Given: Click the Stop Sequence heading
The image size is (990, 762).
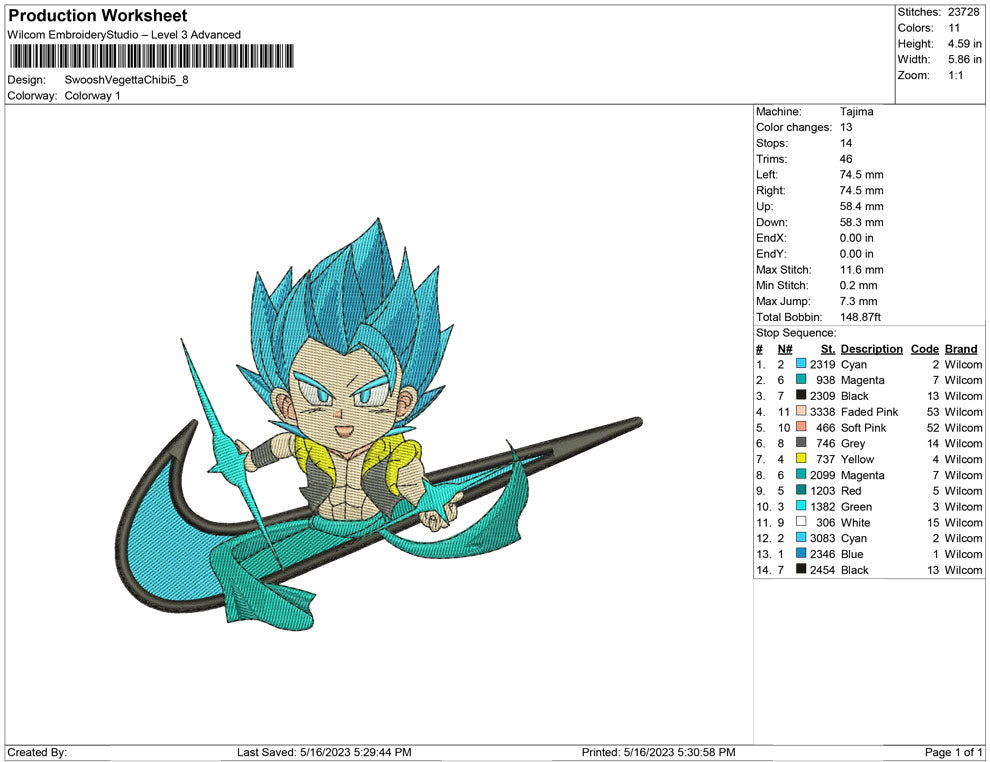Looking at the screenshot, I should tap(796, 333).
